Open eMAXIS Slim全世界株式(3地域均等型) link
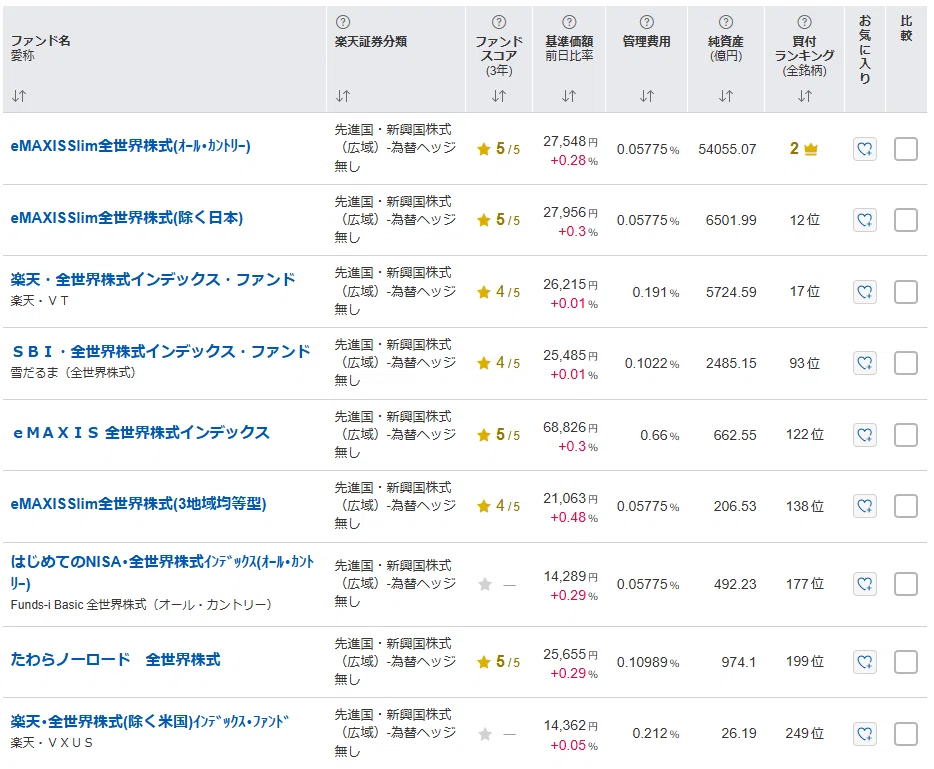The height and width of the screenshot is (769, 934). tap(138, 504)
